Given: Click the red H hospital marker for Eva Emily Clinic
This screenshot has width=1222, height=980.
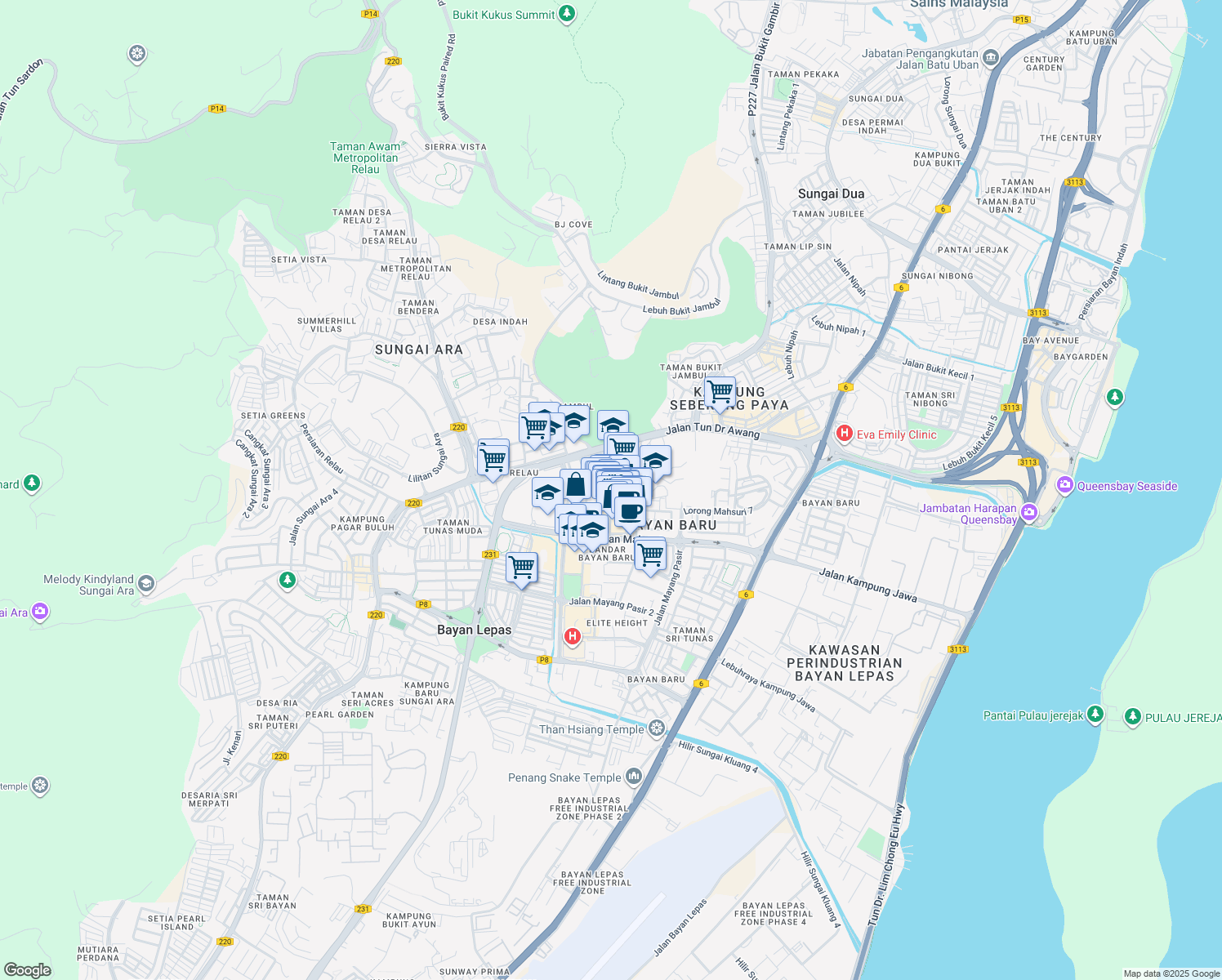Looking at the screenshot, I should pos(843,434).
